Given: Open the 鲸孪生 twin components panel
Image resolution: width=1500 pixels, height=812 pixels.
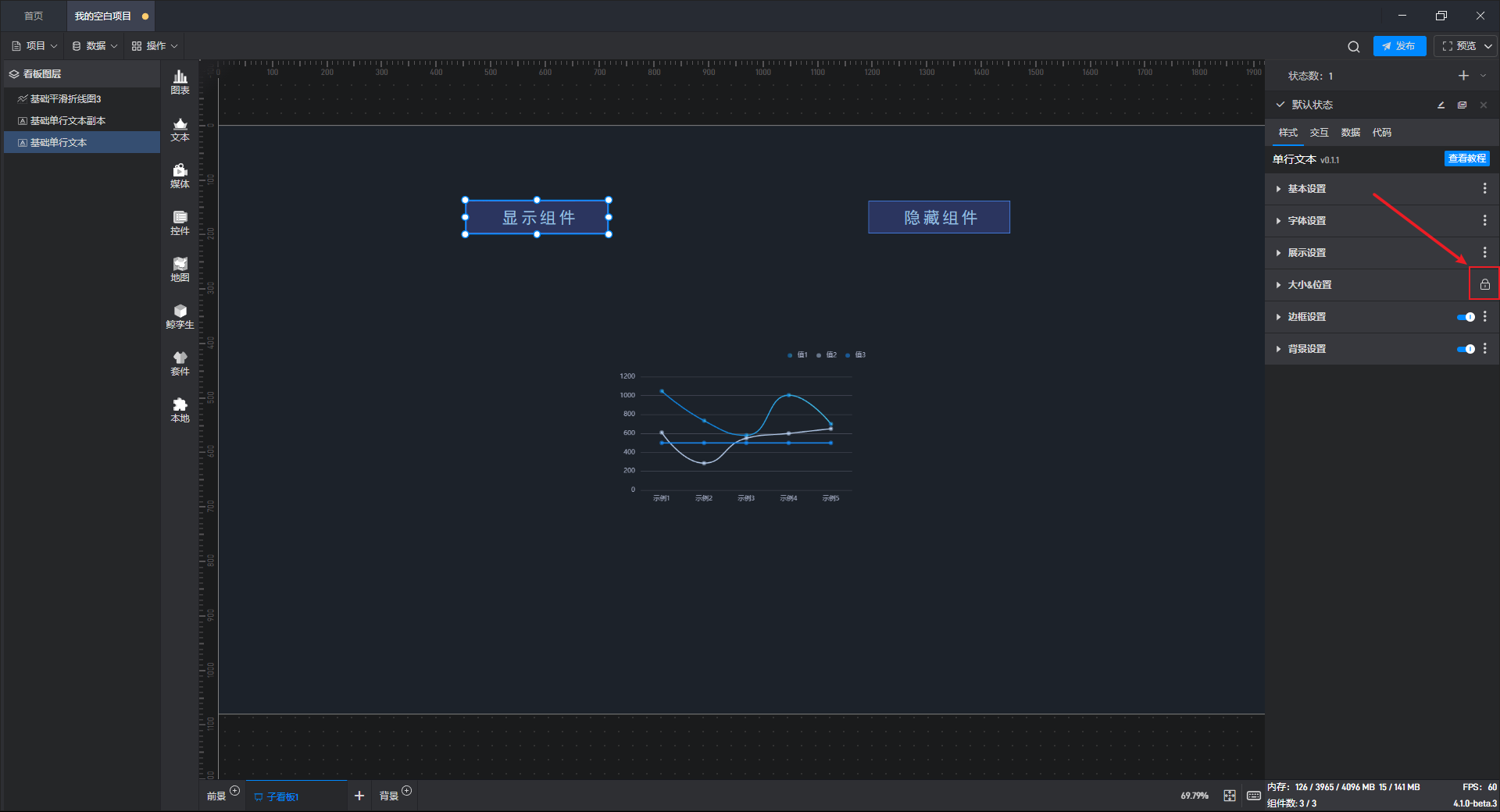Looking at the screenshot, I should (180, 316).
